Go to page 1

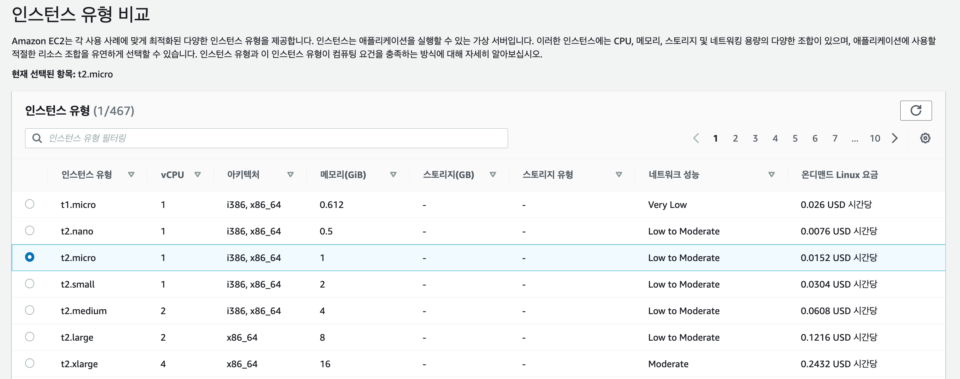tap(715, 138)
